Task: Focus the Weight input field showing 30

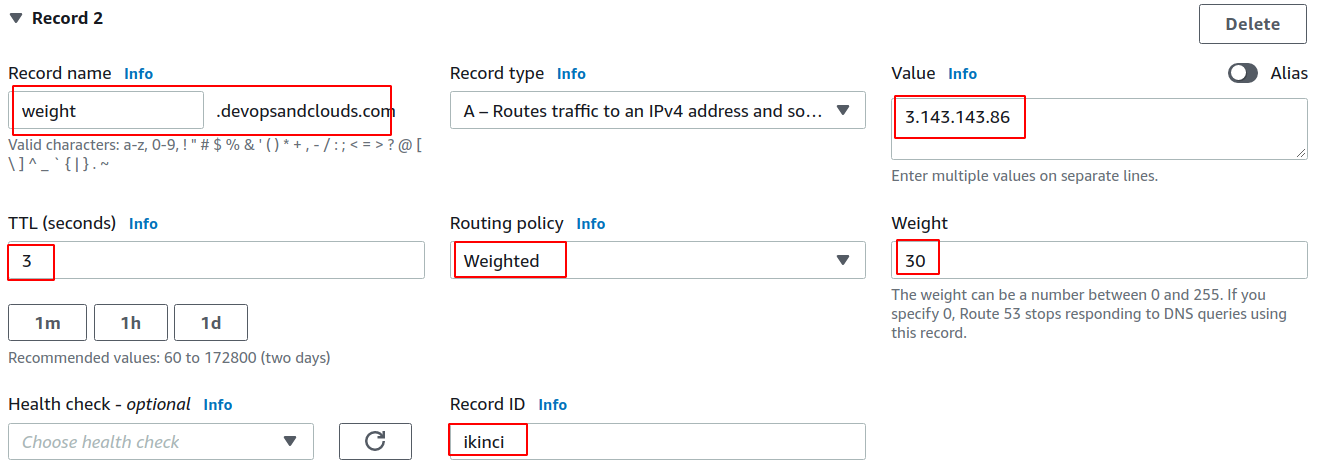Action: (x=1099, y=261)
